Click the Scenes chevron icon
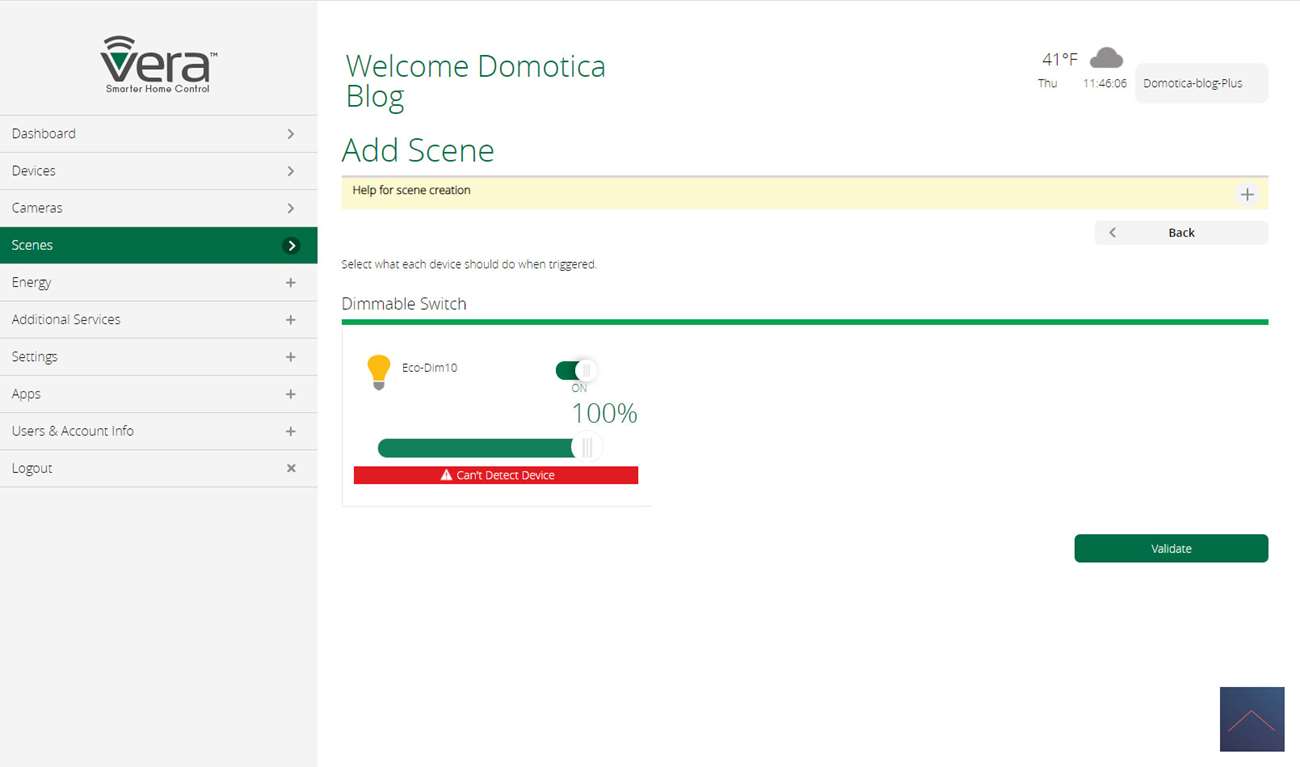Screen dimensions: 1300x767 (x=291, y=245)
